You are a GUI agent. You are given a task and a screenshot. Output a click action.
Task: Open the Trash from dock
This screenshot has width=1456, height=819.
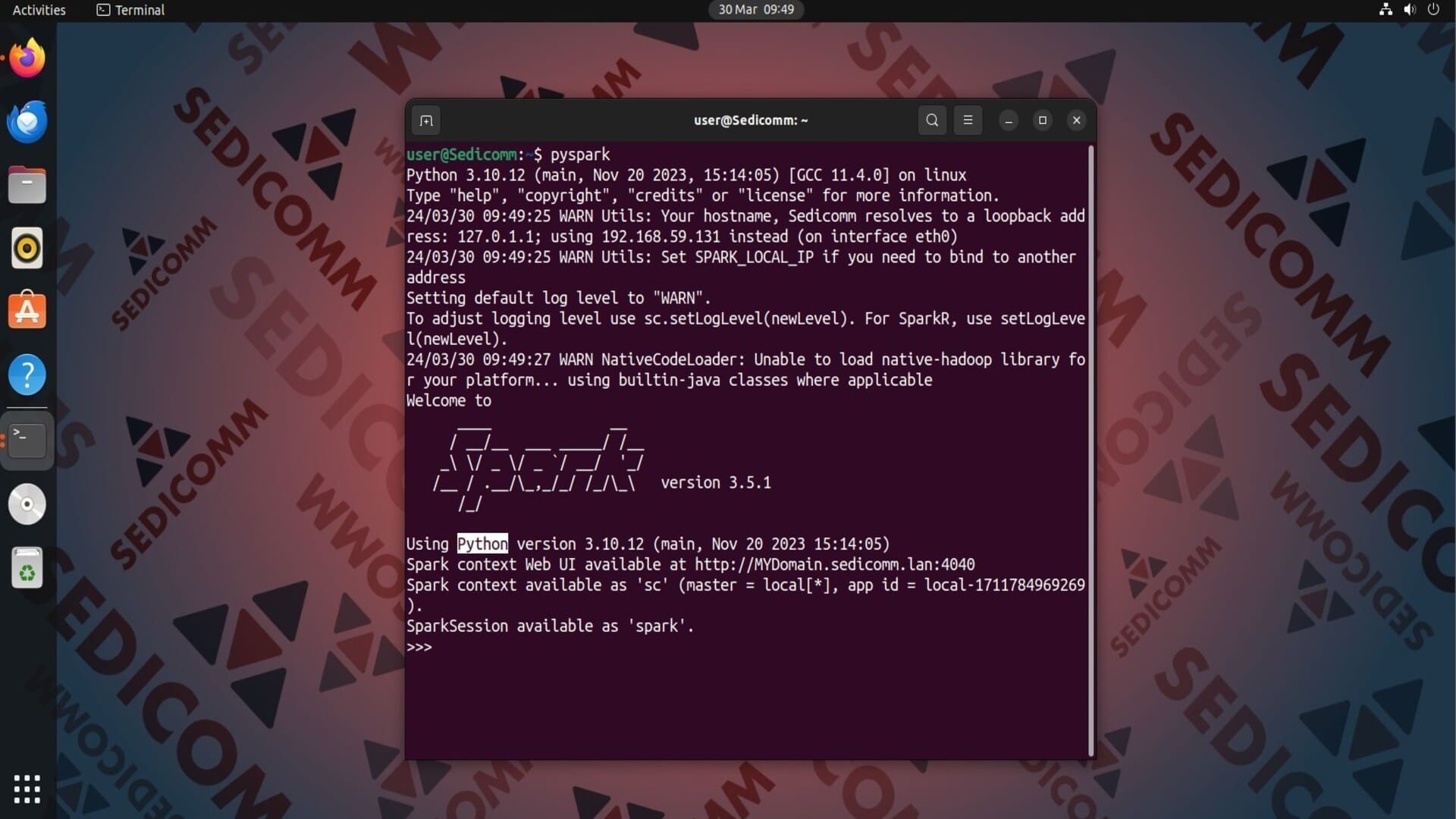tap(27, 568)
